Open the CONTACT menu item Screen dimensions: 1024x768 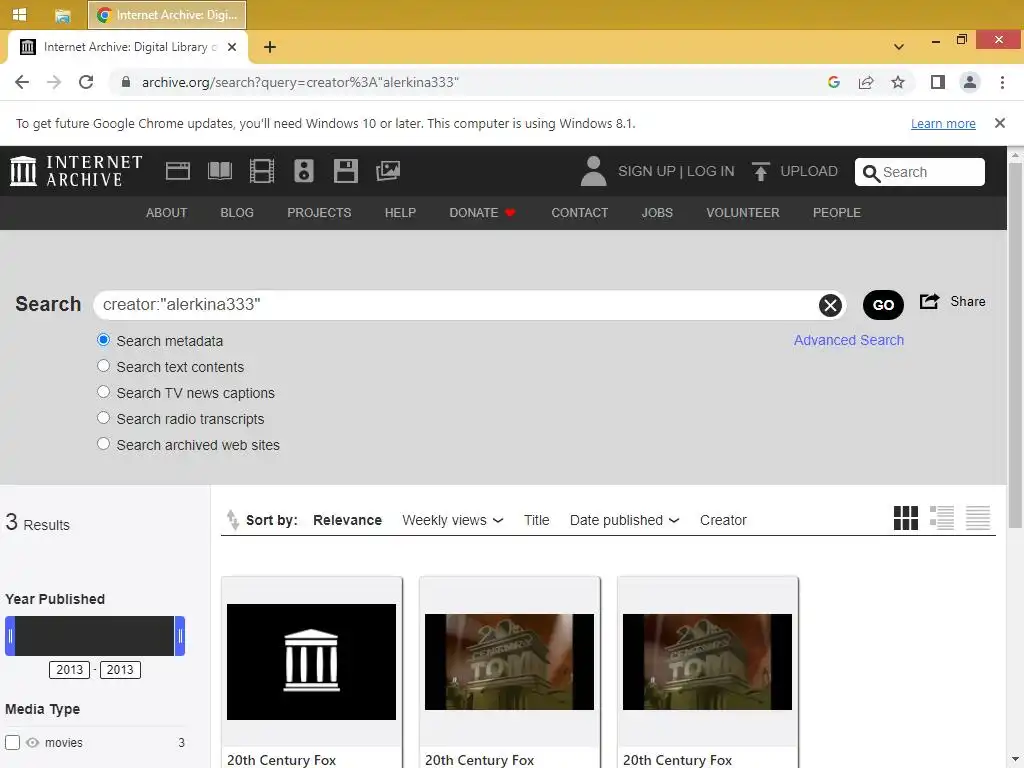pyautogui.click(x=579, y=213)
